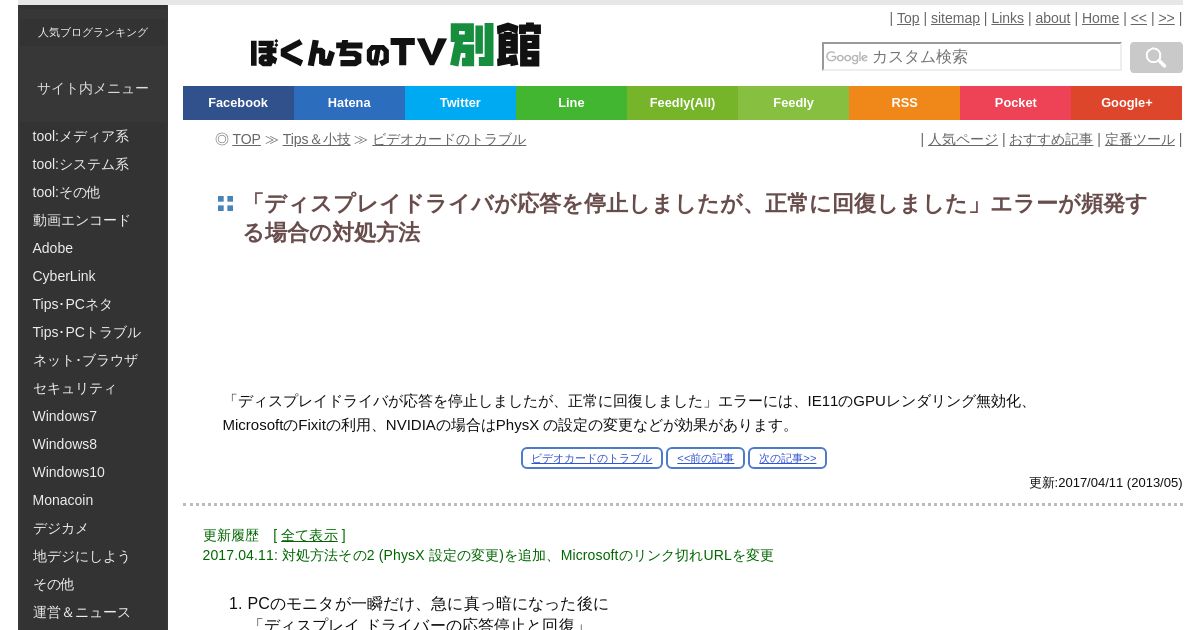Go to next page with >> link

1167,18
